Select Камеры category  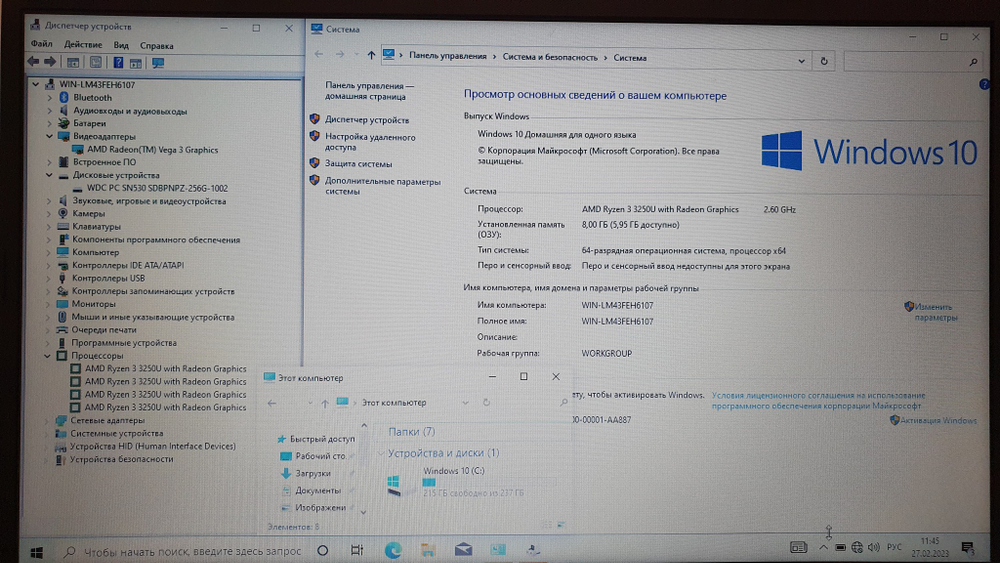pos(88,214)
